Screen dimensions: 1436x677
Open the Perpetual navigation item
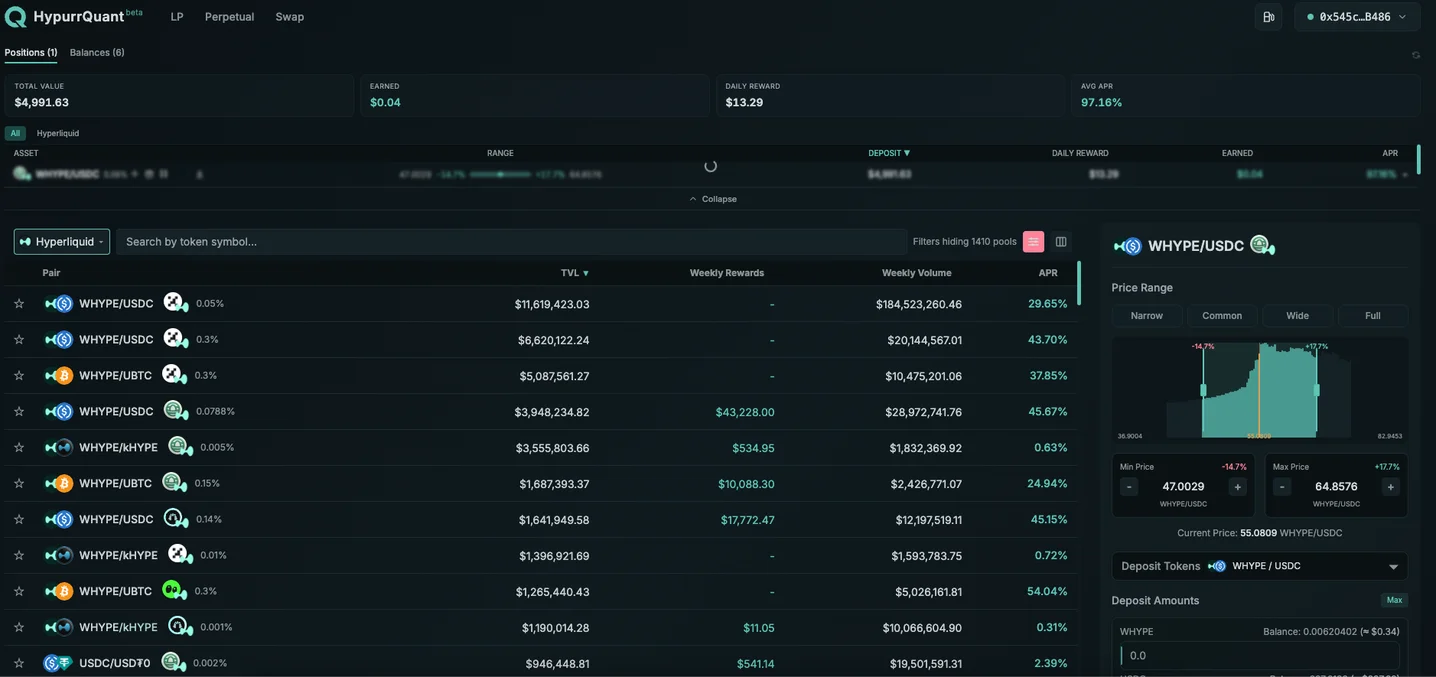pos(229,17)
